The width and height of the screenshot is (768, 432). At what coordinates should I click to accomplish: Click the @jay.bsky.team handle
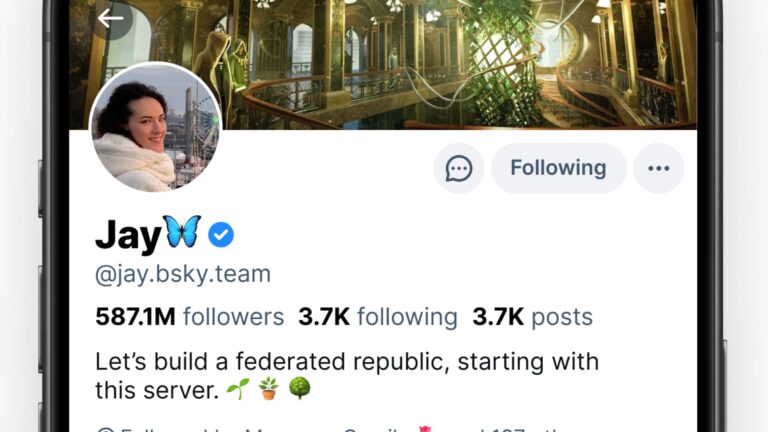(x=182, y=274)
